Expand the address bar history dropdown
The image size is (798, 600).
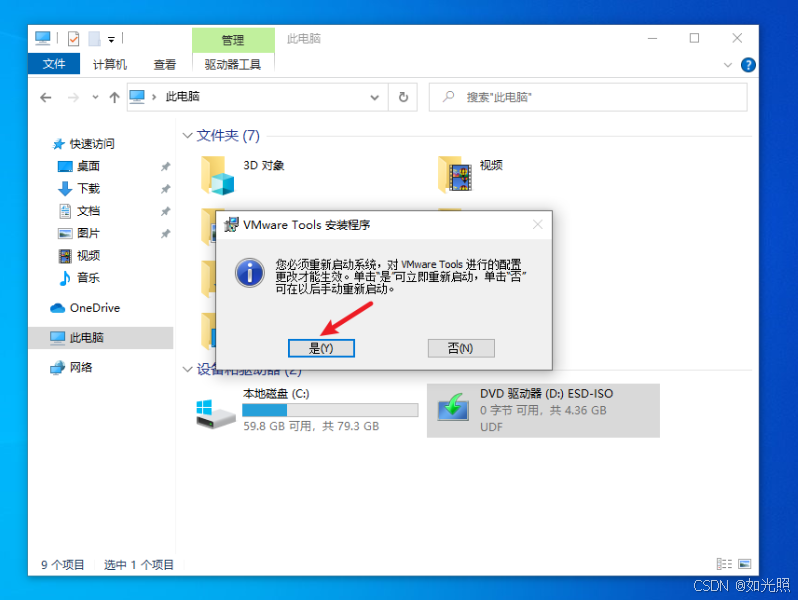coord(375,97)
